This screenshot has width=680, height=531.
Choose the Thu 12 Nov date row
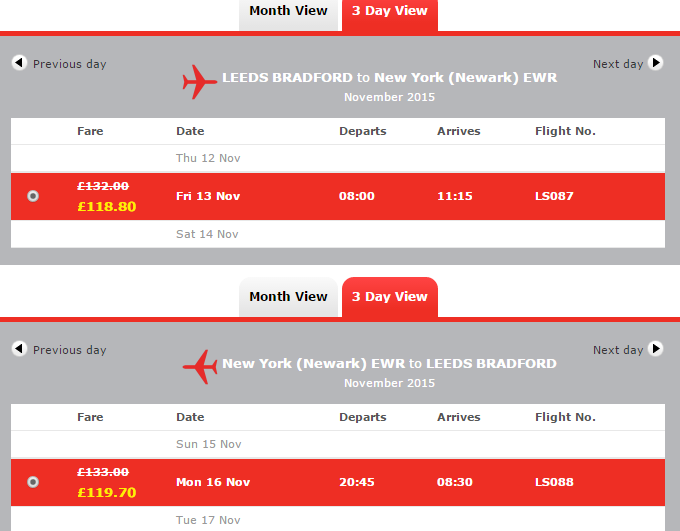[x=338, y=158]
